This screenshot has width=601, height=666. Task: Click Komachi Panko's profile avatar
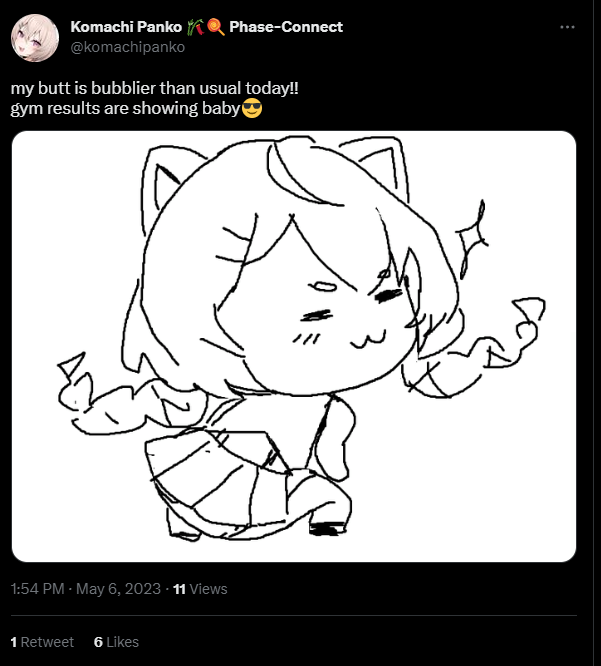(35, 38)
